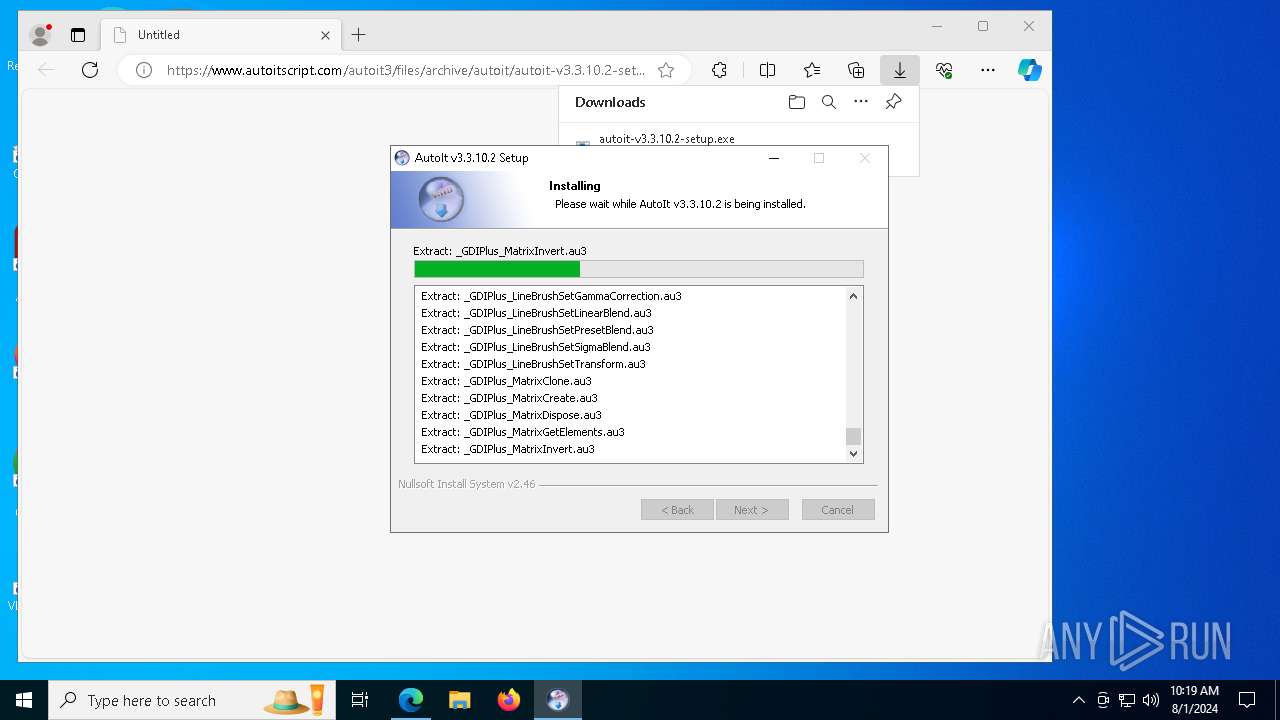Select the _GDIPlus_LineBrushSetLinearBlend.au3 log line
Viewport: 1280px width, 720px height.
[x=536, y=313]
